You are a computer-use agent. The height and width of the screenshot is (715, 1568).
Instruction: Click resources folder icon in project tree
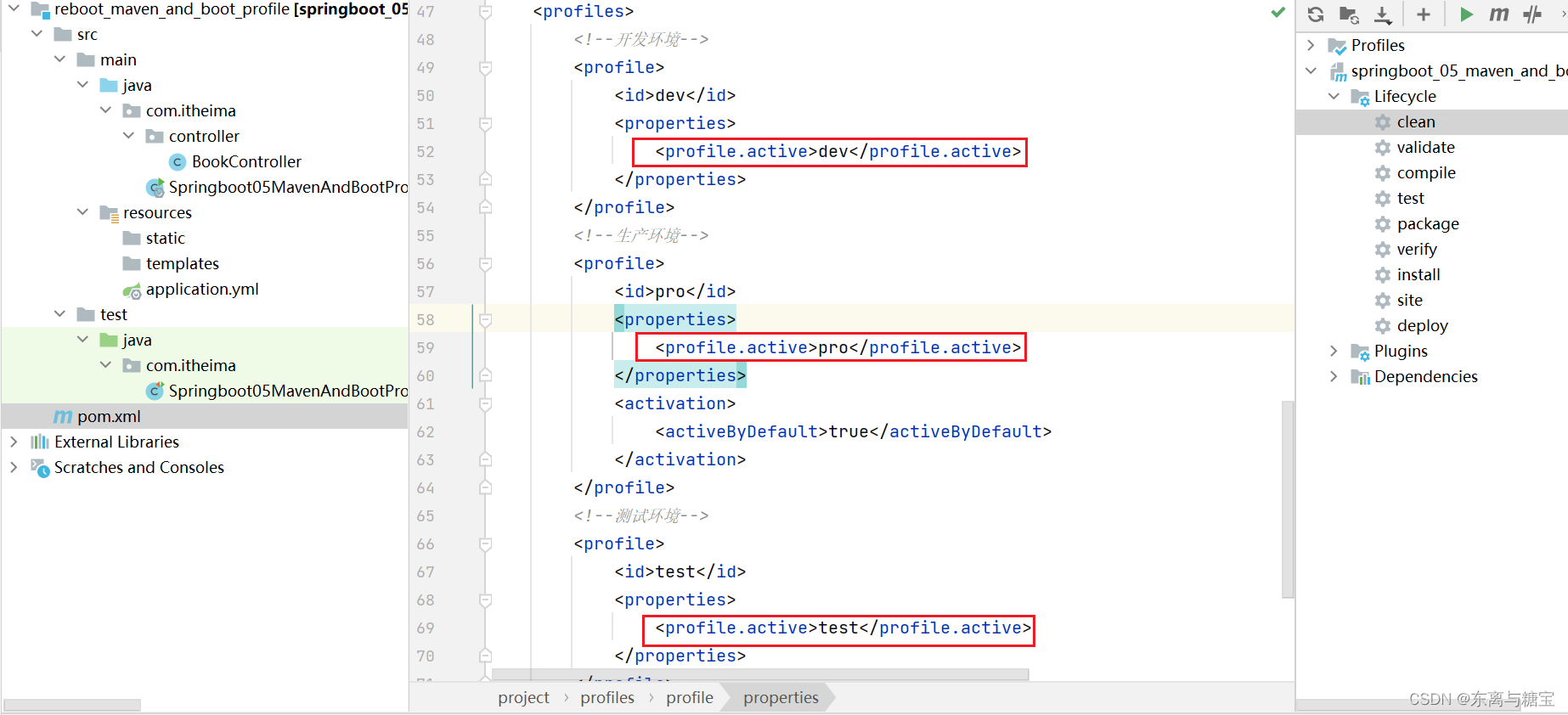(109, 213)
